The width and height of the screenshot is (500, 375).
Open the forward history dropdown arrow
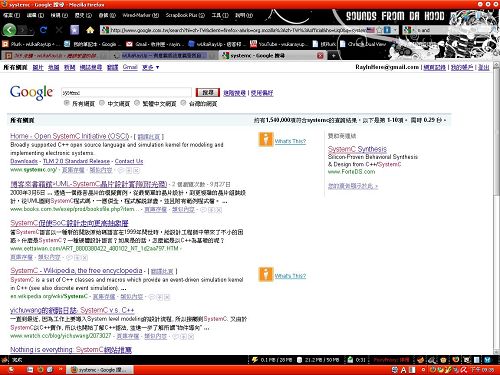[31, 31]
